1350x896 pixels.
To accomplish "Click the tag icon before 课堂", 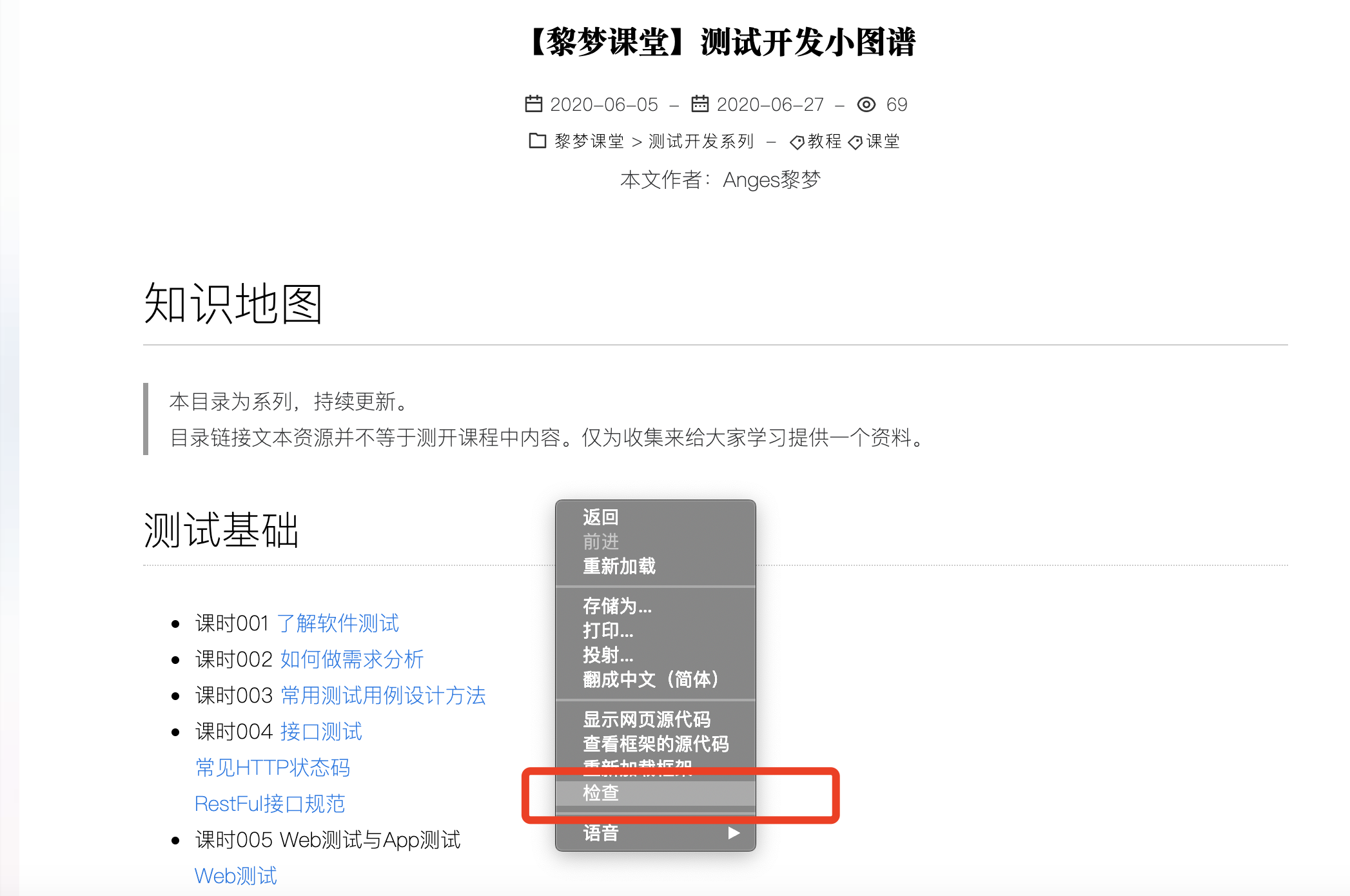I will pos(856,142).
